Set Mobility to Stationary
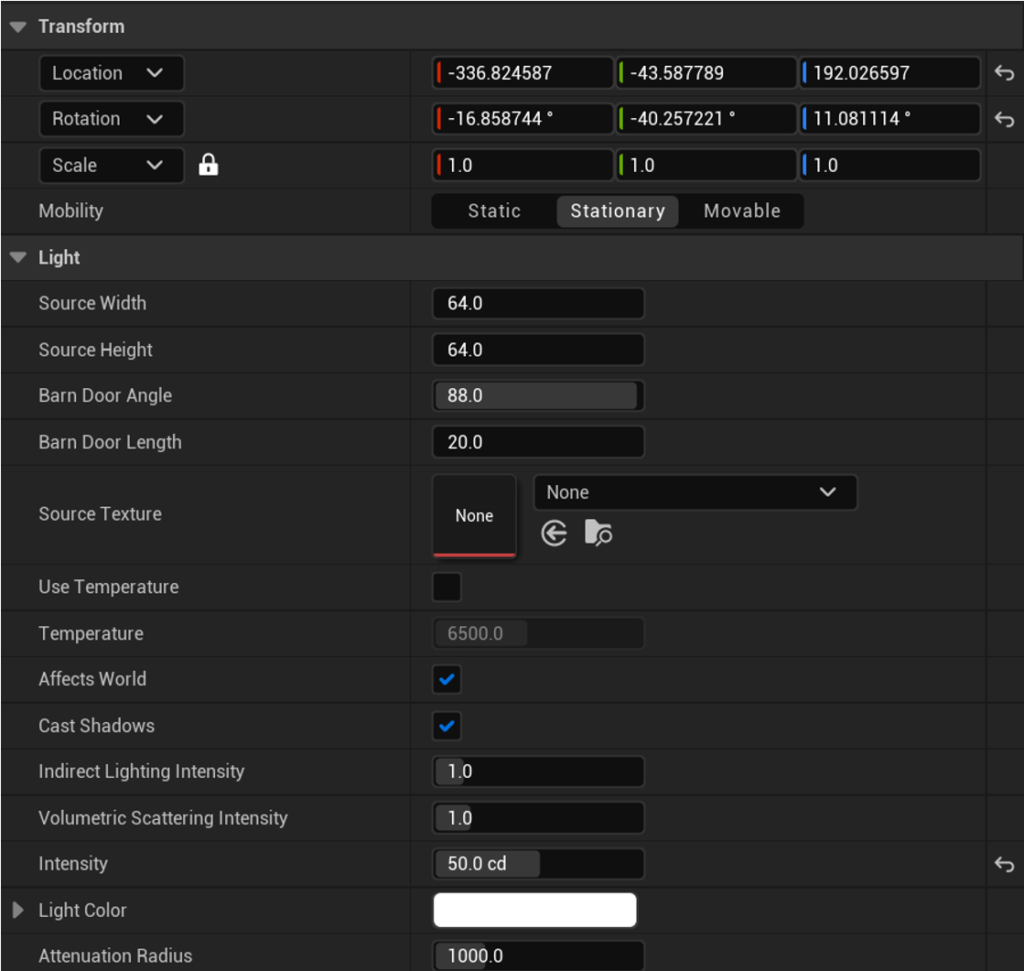This screenshot has height=971, width=1024. (x=618, y=211)
